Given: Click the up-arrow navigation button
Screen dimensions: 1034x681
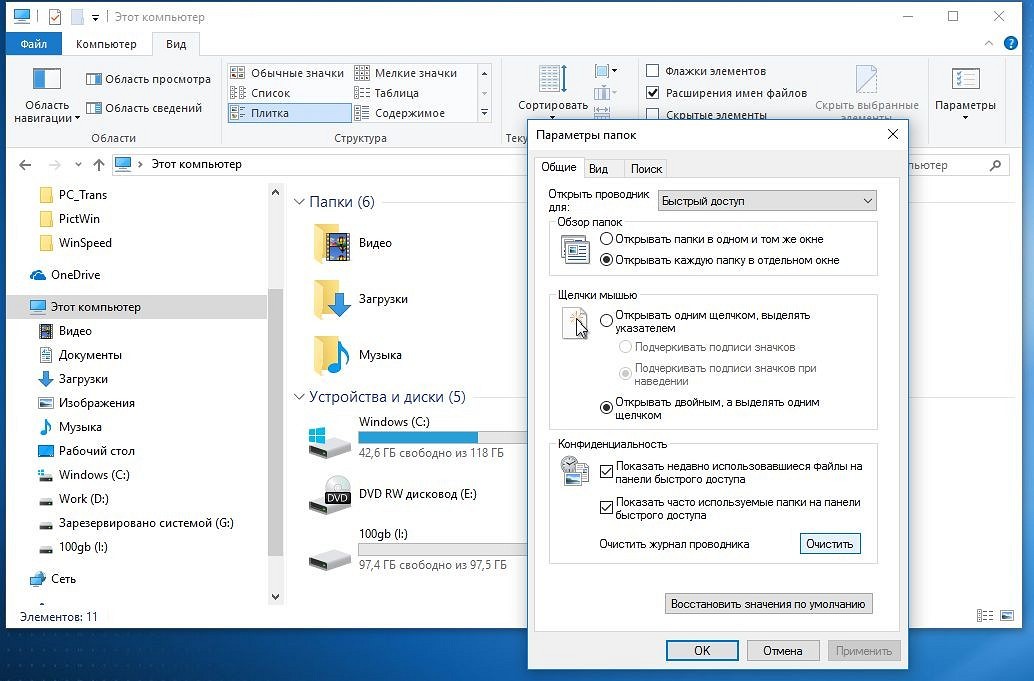Looking at the screenshot, I should pos(98,165).
